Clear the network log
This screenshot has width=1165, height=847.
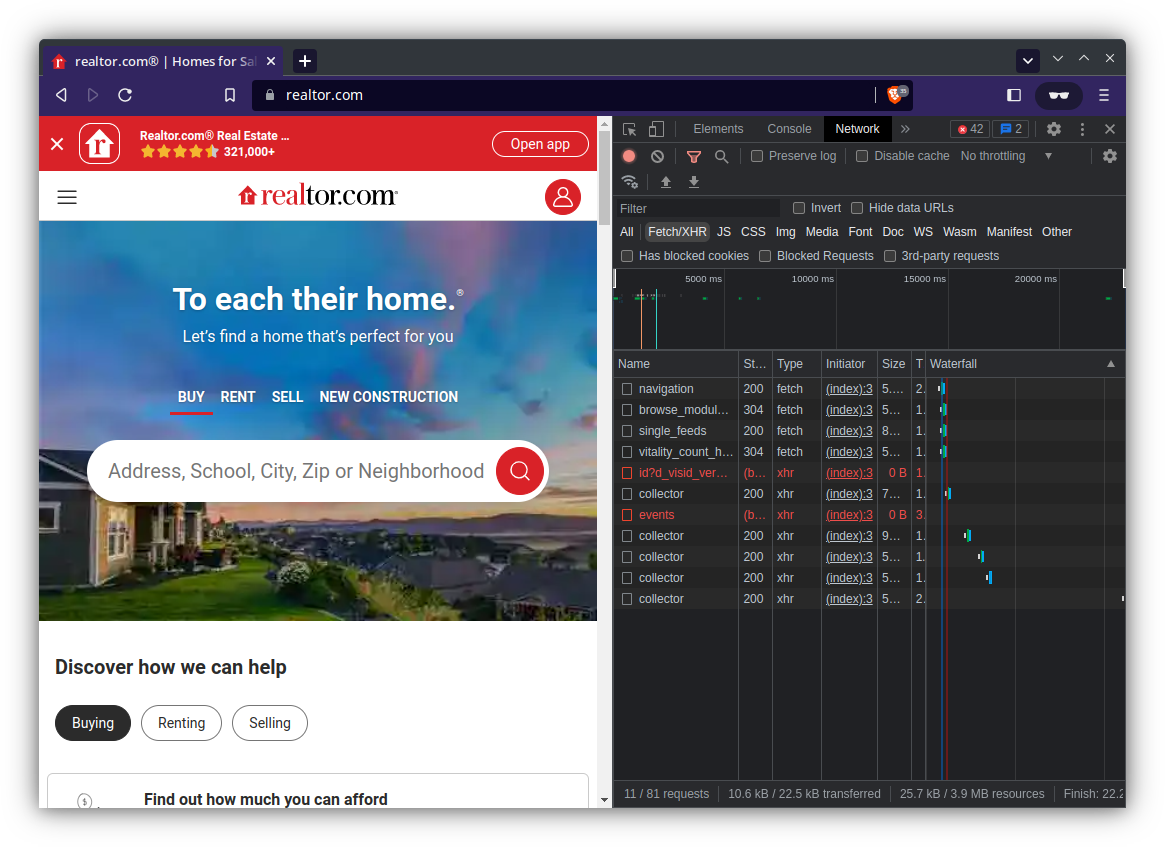tap(657, 156)
